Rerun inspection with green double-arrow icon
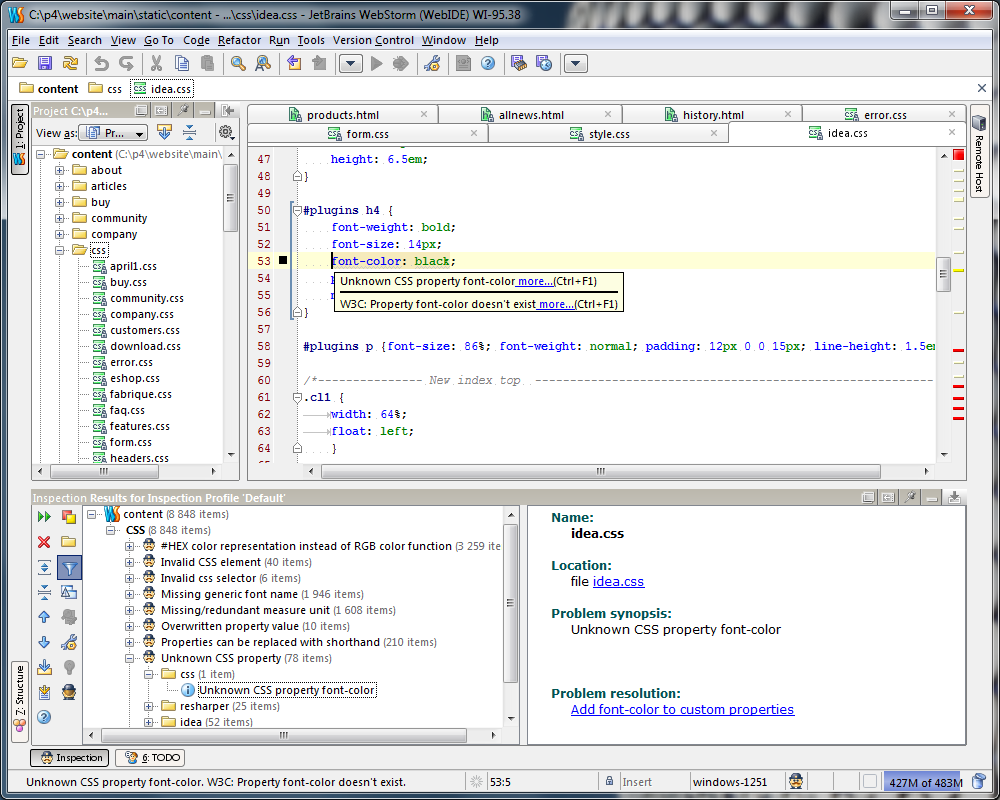The height and width of the screenshot is (800, 1000). 43,517
